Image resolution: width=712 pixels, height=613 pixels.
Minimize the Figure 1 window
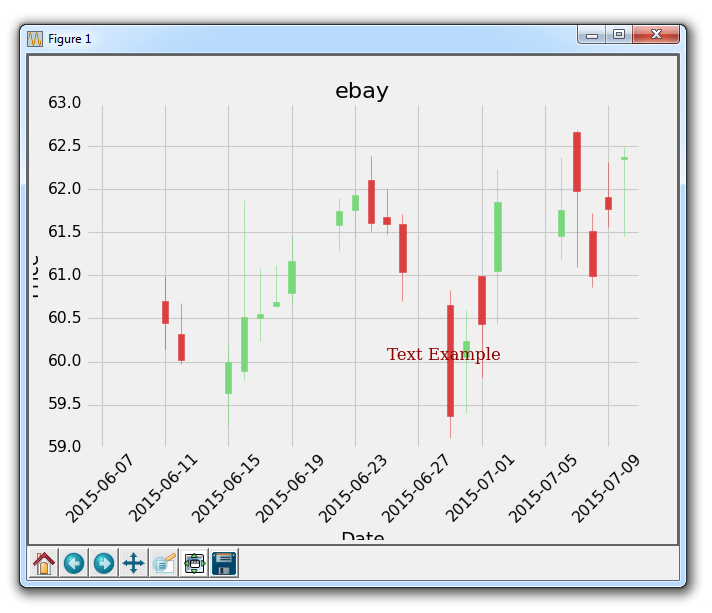[x=592, y=35]
